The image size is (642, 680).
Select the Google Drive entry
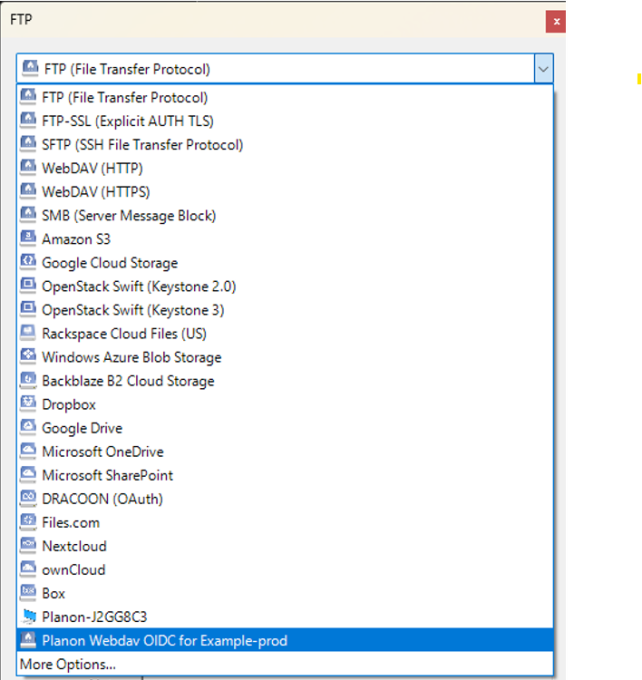coord(285,428)
